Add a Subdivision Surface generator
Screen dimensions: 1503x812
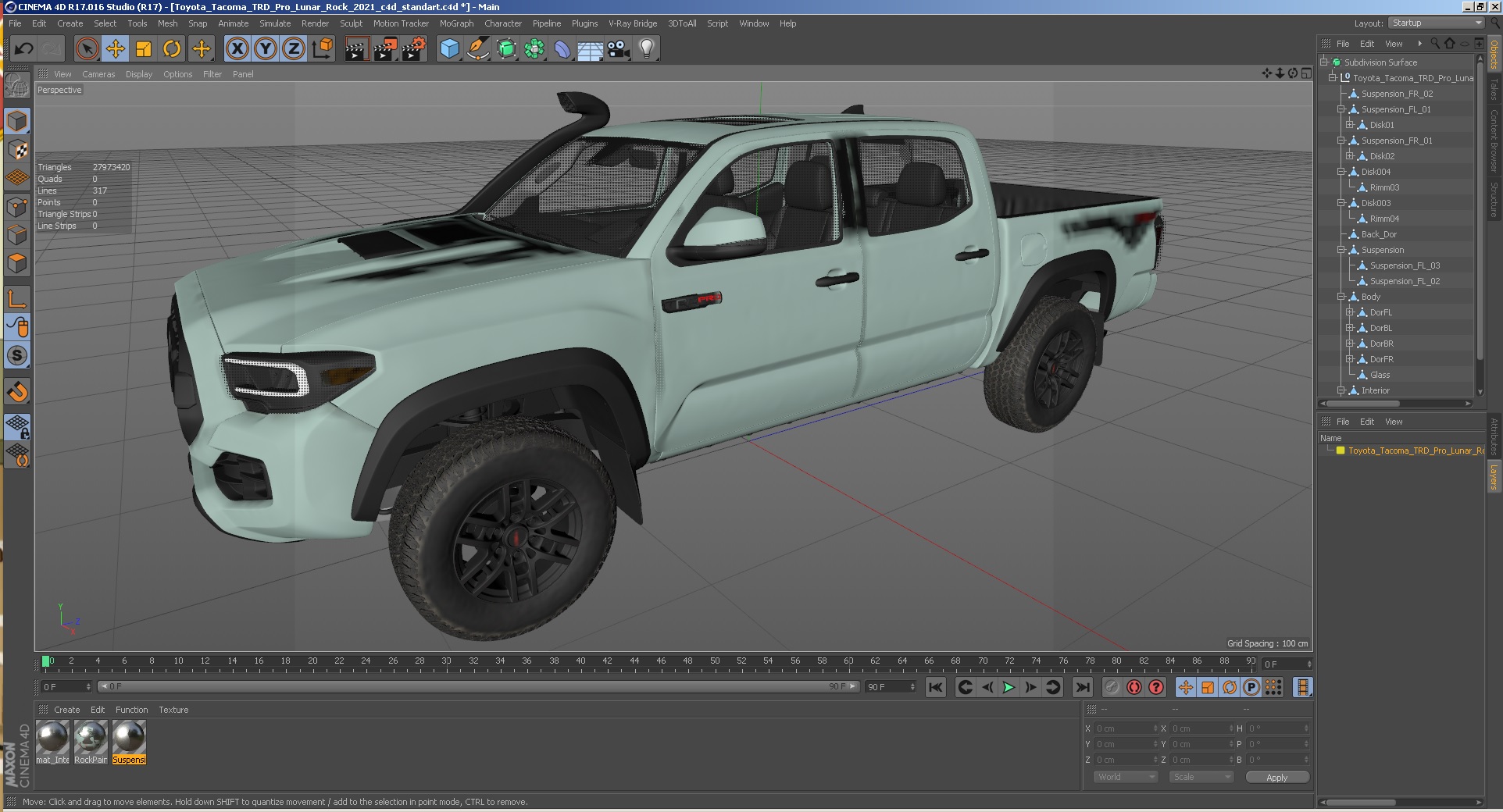click(506, 49)
